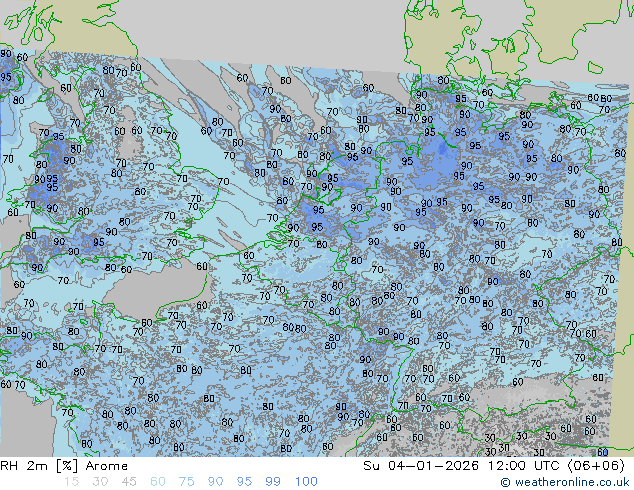The height and width of the screenshot is (490, 634).
Task: Pick legend value 75 in the bottom color scale
Action: (186, 482)
